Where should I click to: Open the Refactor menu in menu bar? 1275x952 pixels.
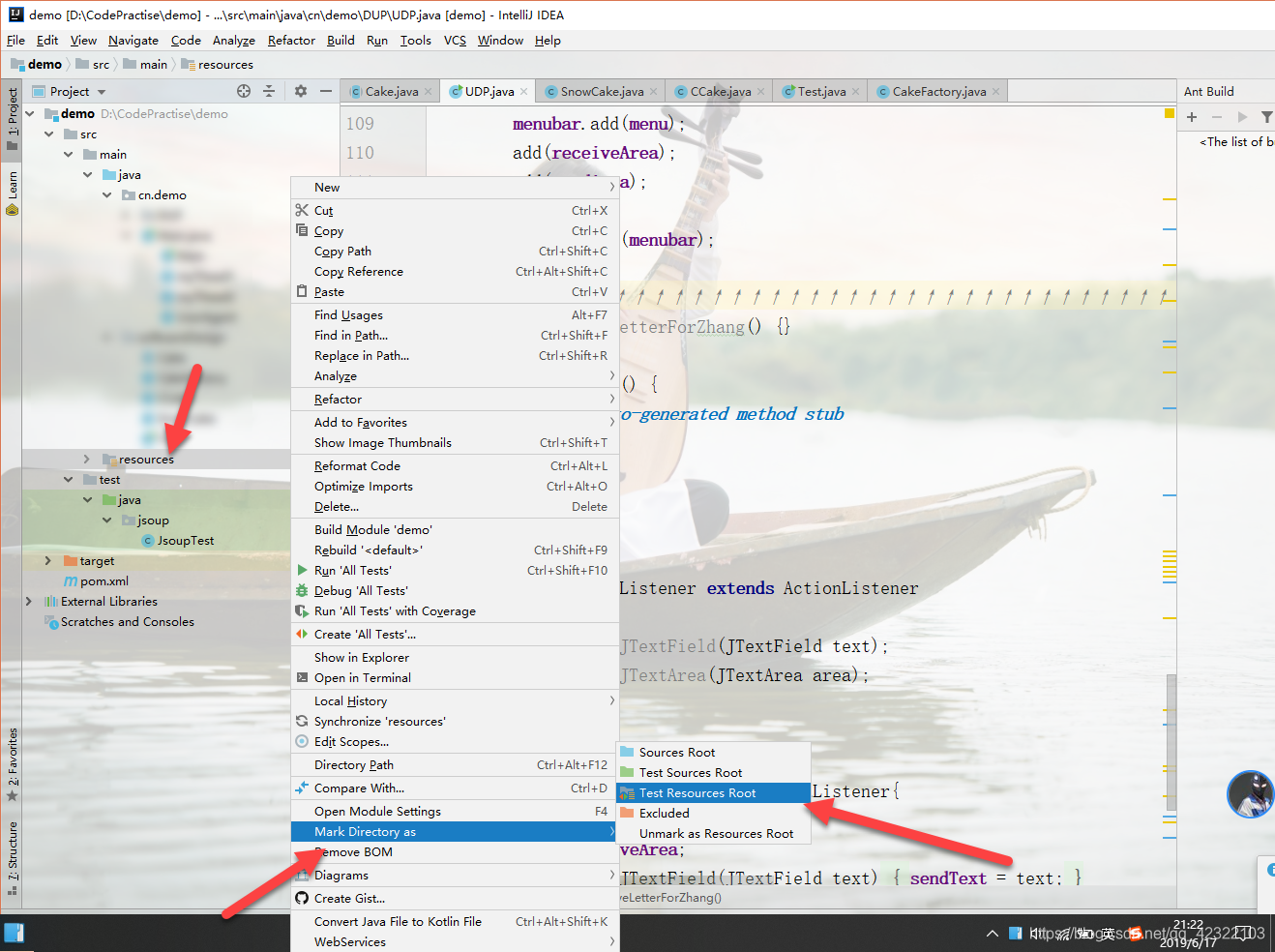291,40
